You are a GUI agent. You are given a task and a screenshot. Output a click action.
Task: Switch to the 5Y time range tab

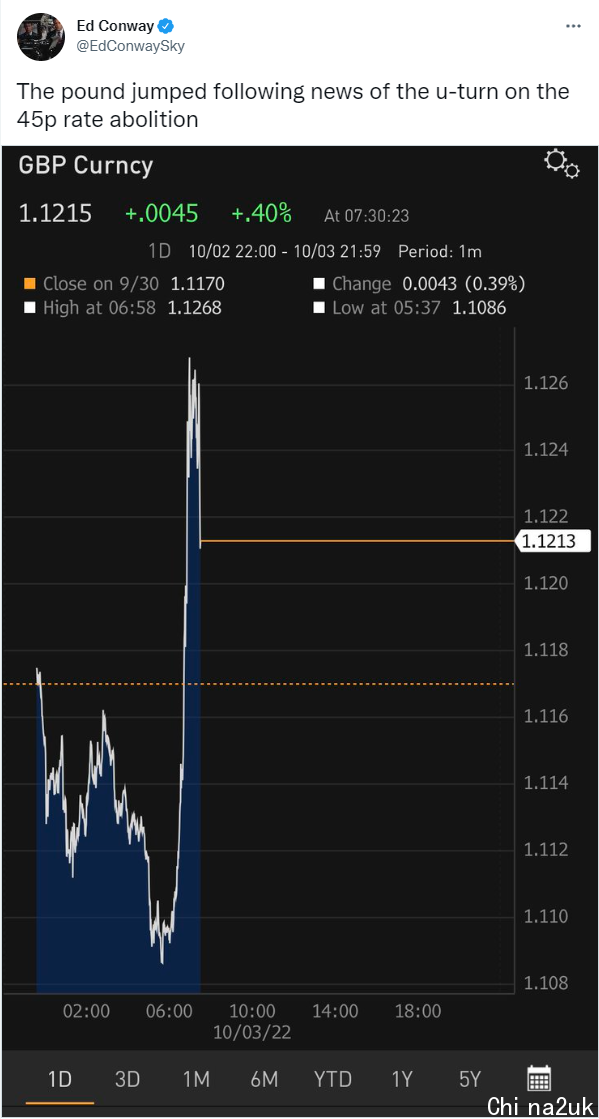[470, 1079]
